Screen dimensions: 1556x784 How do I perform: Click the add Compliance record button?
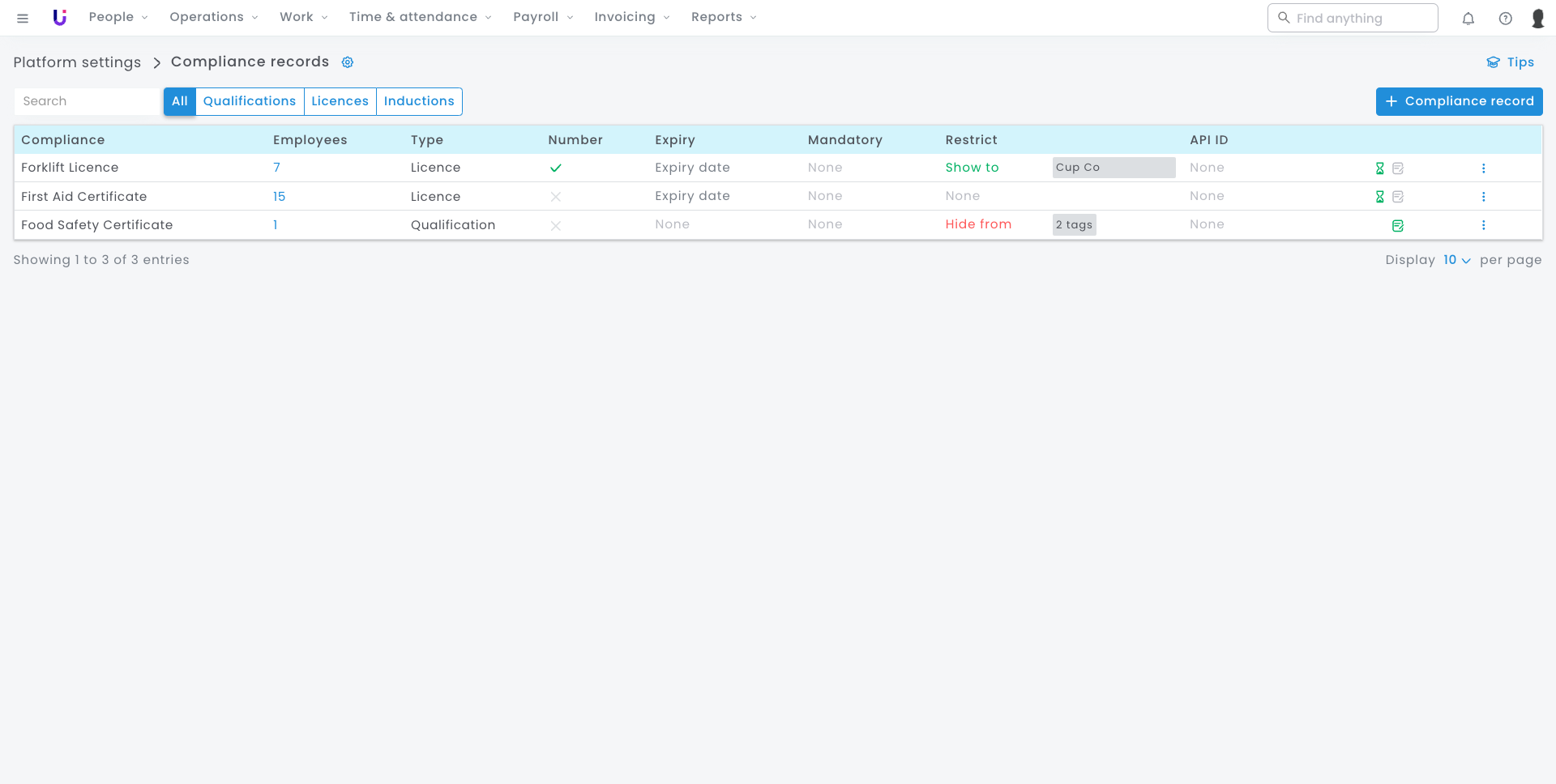click(x=1459, y=101)
